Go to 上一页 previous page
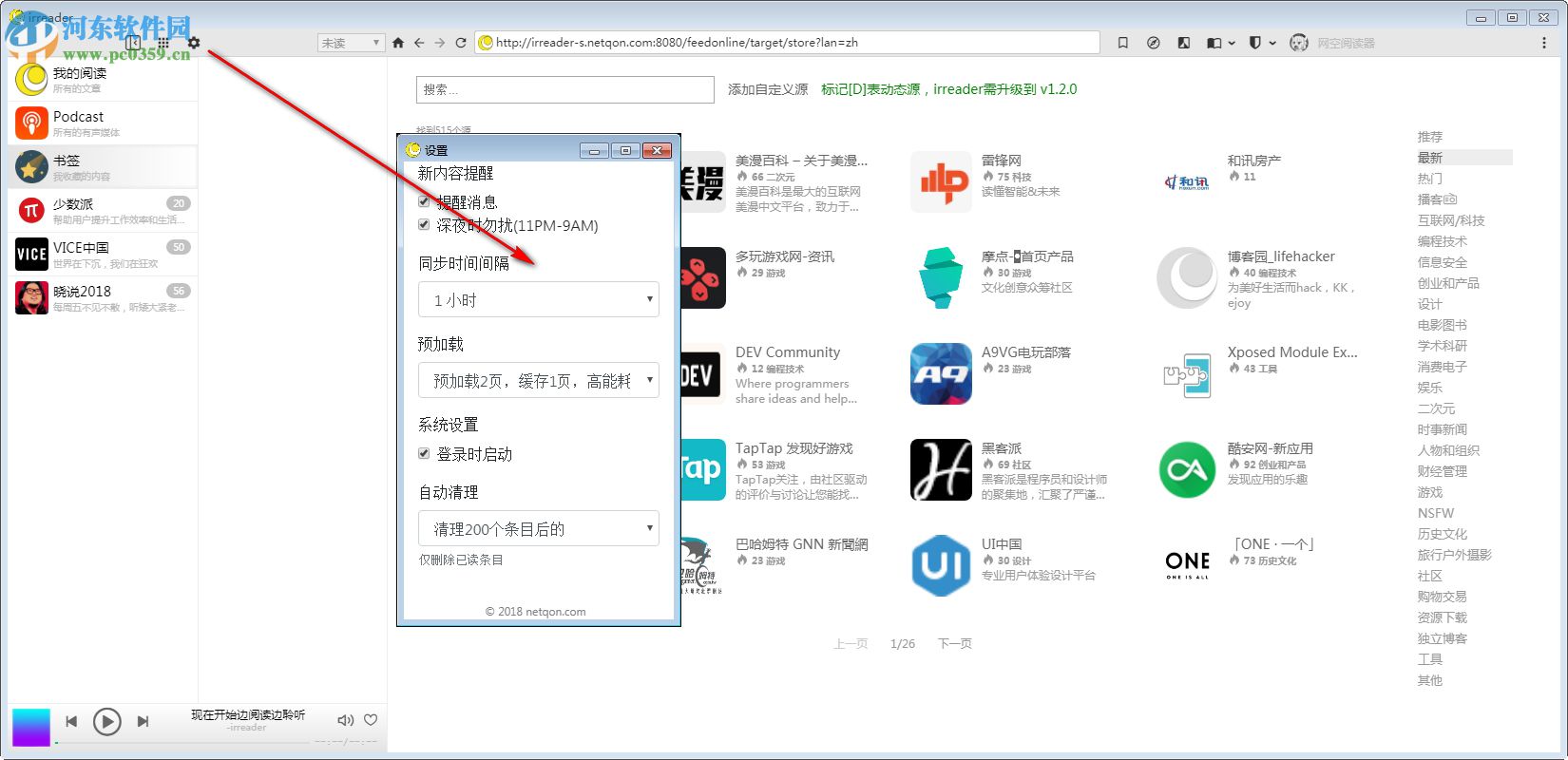 [x=851, y=643]
